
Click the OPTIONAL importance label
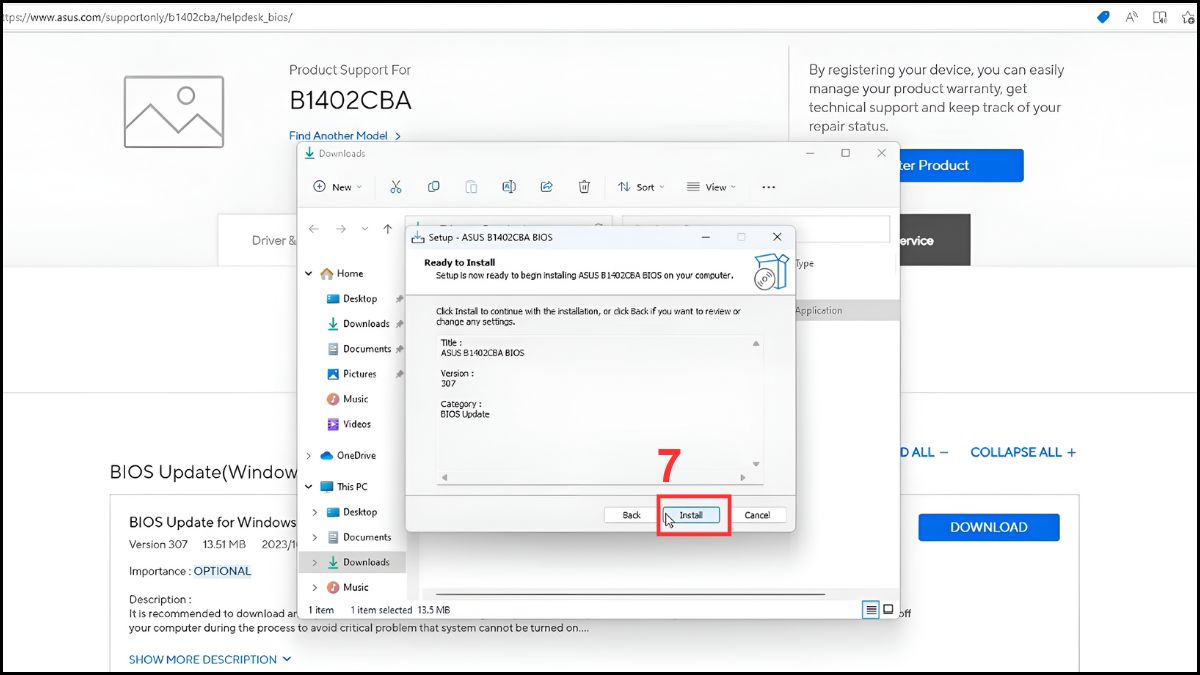222,571
